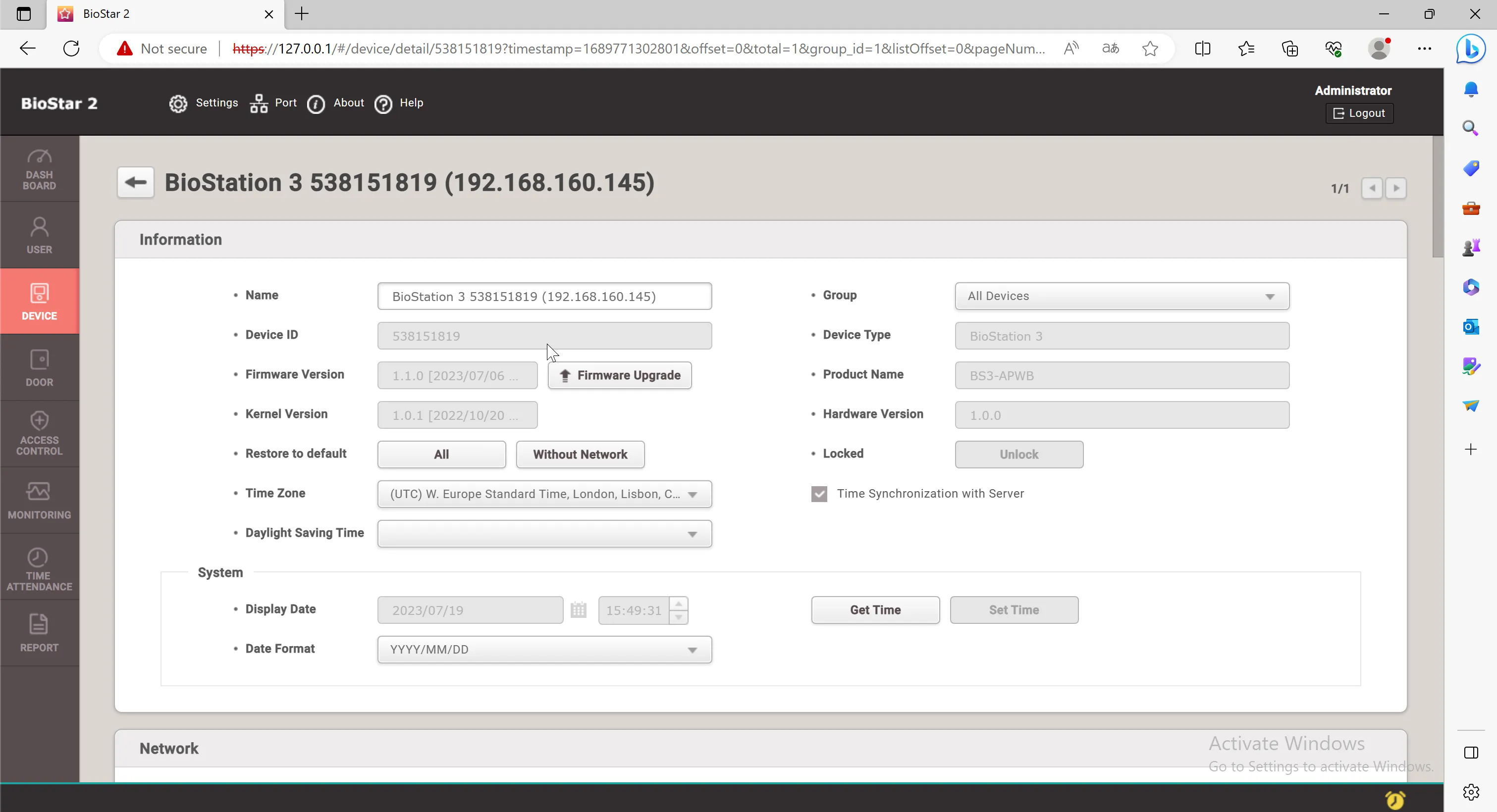Open the About menu item
Screen dimensions: 1497x812
[335, 103]
